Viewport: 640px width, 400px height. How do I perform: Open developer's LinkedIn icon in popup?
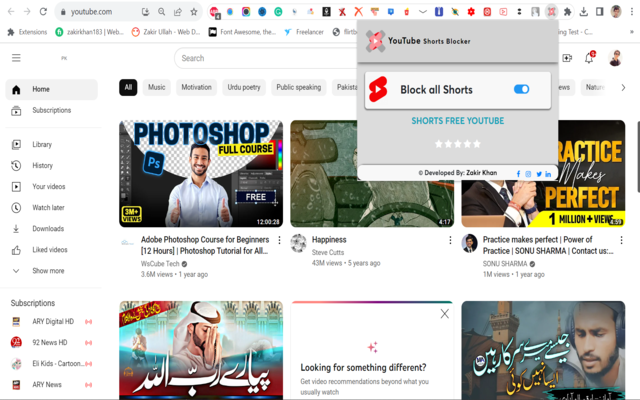point(548,174)
